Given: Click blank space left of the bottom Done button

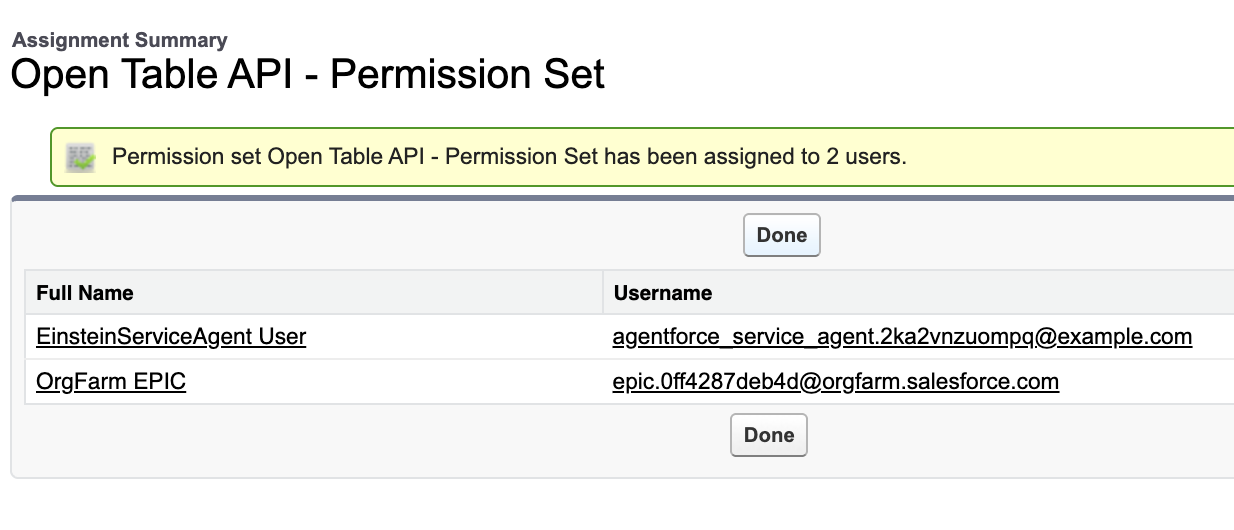Looking at the screenshot, I should click(400, 435).
